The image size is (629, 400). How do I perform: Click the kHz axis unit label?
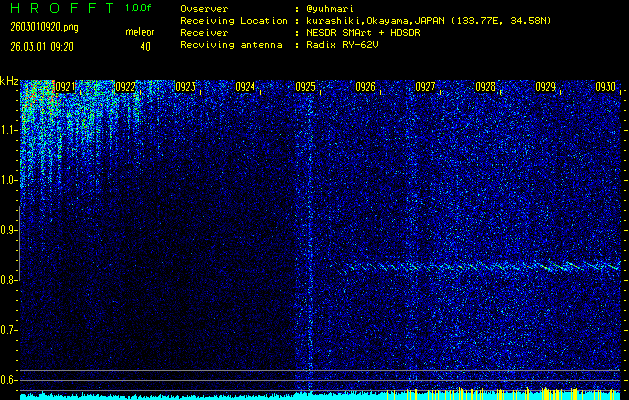point(9,81)
